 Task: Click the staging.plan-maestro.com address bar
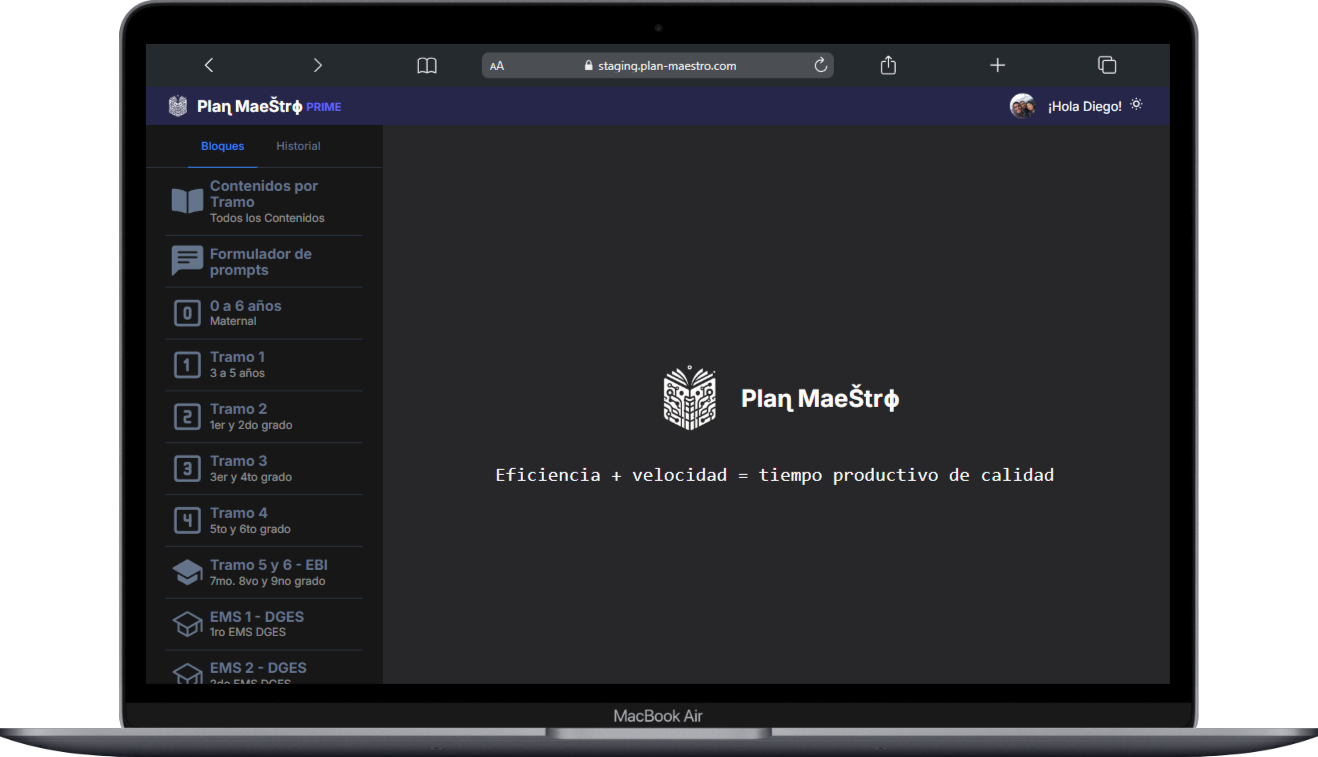[x=665, y=65]
